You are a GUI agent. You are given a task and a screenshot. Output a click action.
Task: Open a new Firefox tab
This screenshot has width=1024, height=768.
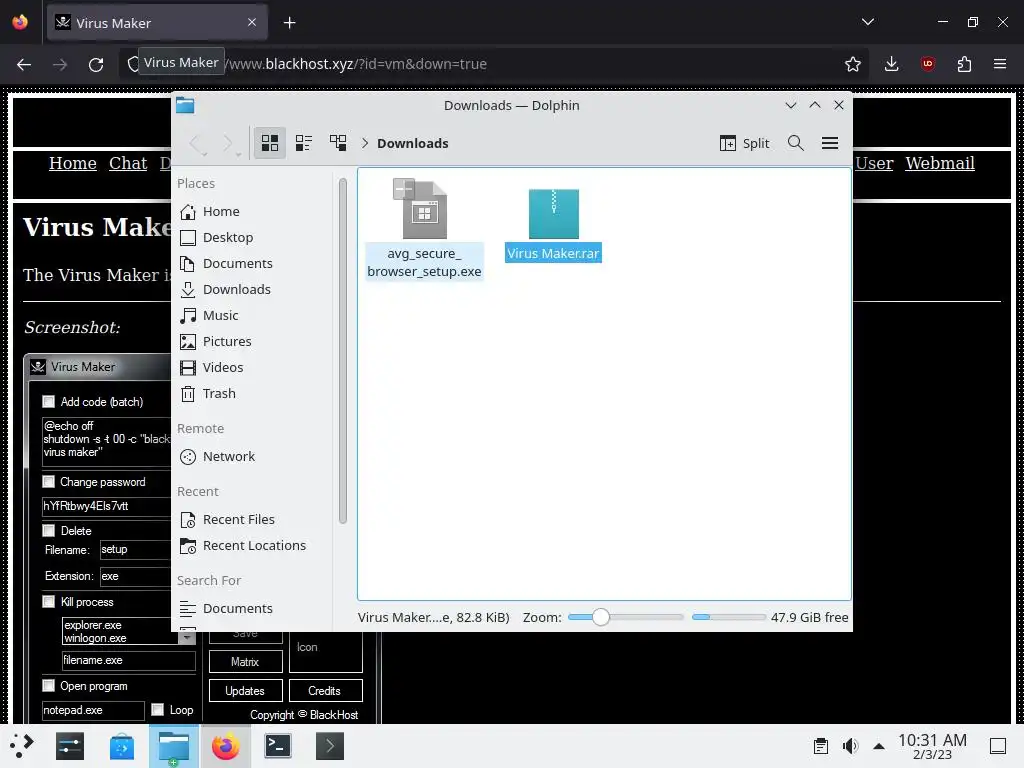click(x=289, y=23)
